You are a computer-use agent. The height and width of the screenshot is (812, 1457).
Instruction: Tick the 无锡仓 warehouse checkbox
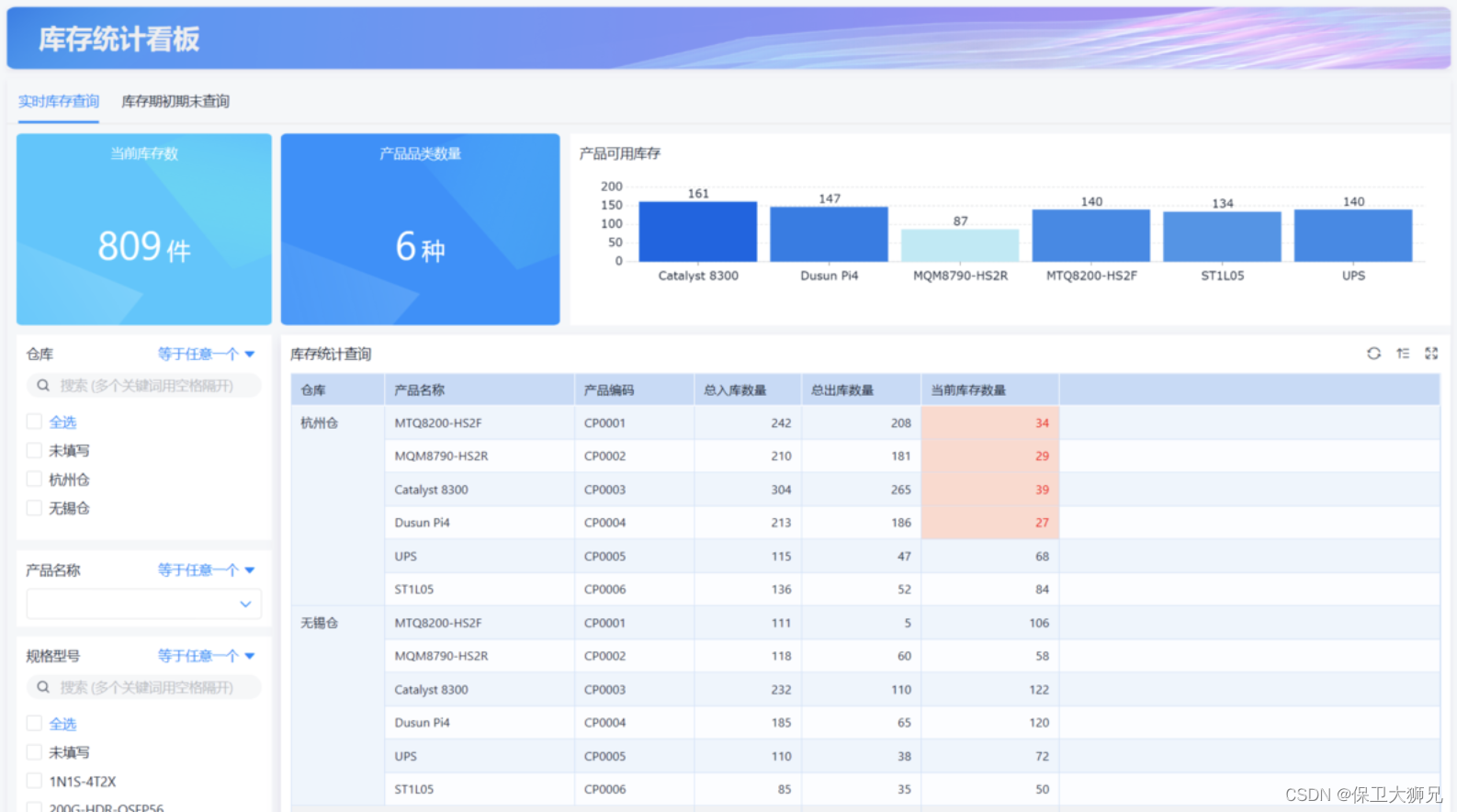click(x=34, y=508)
